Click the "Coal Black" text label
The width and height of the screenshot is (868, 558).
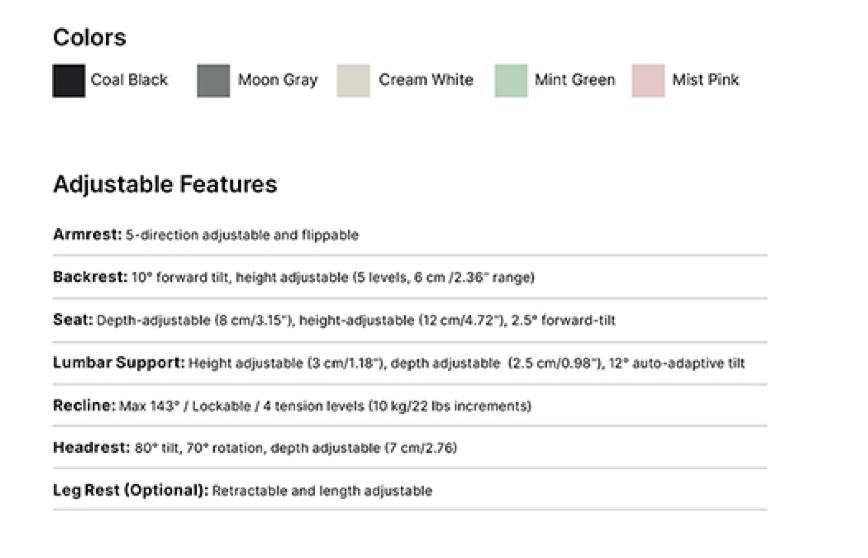[129, 80]
